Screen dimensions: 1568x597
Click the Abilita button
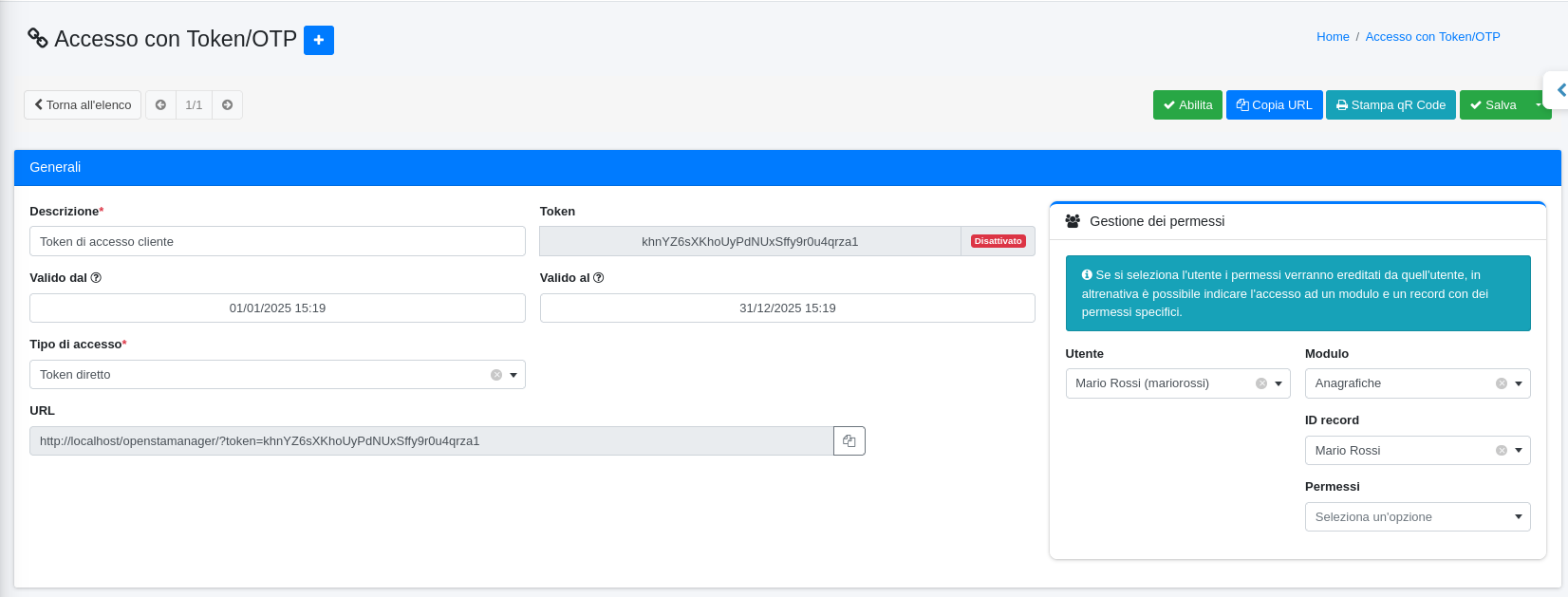1187,105
